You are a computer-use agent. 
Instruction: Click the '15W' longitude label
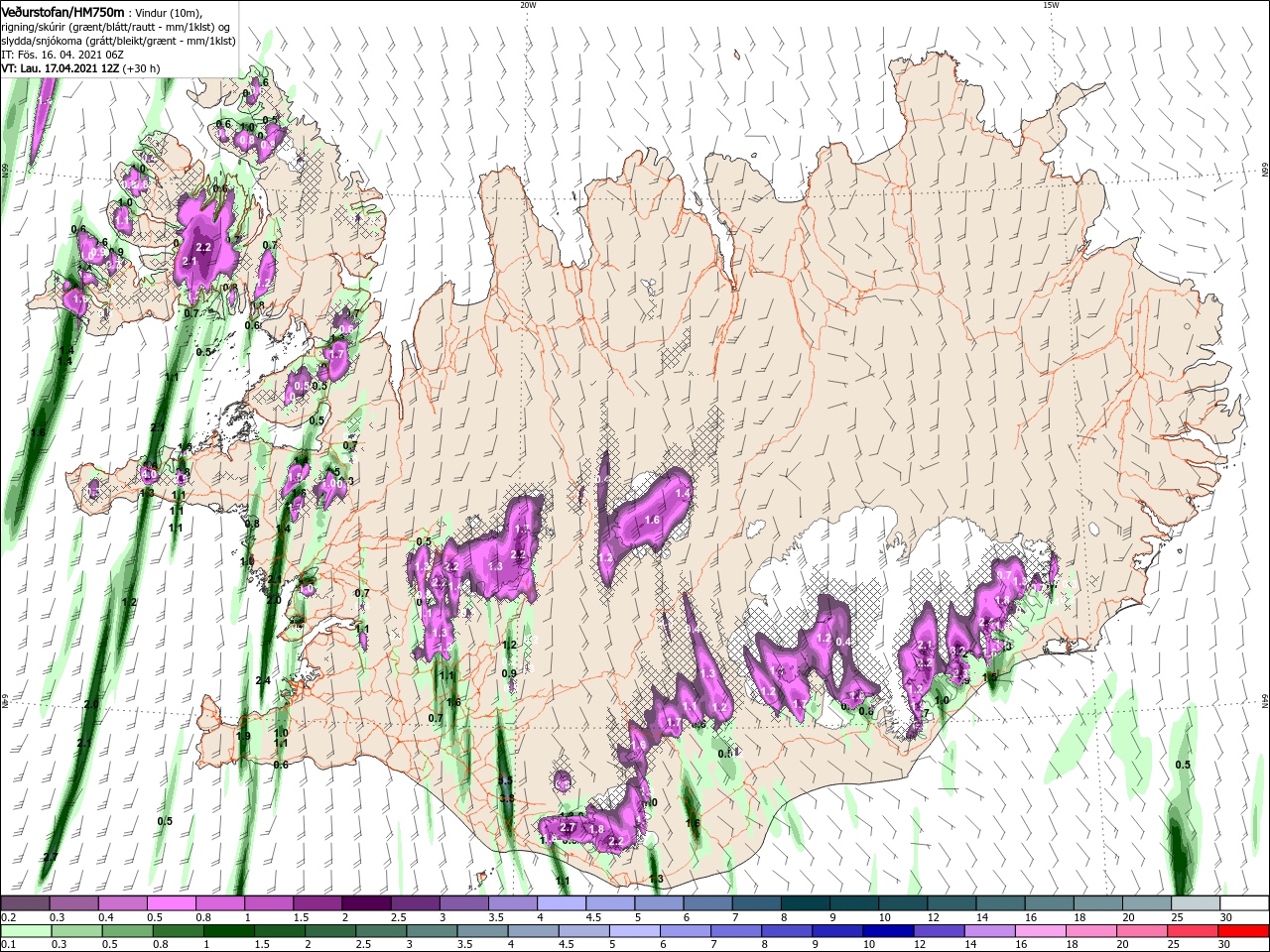click(x=1051, y=5)
